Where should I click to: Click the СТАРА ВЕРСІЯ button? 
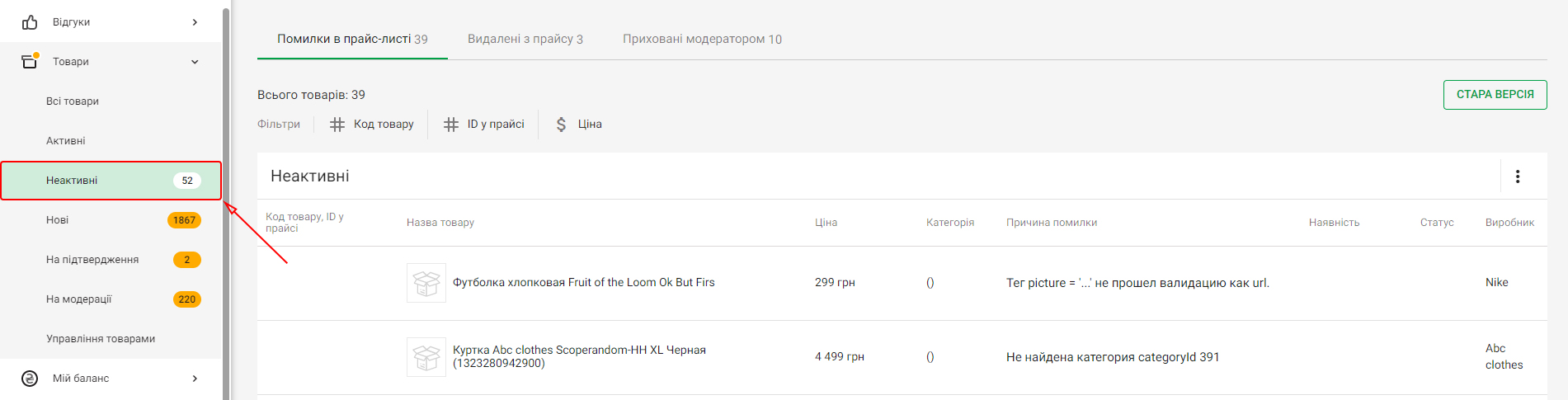pos(1495,95)
